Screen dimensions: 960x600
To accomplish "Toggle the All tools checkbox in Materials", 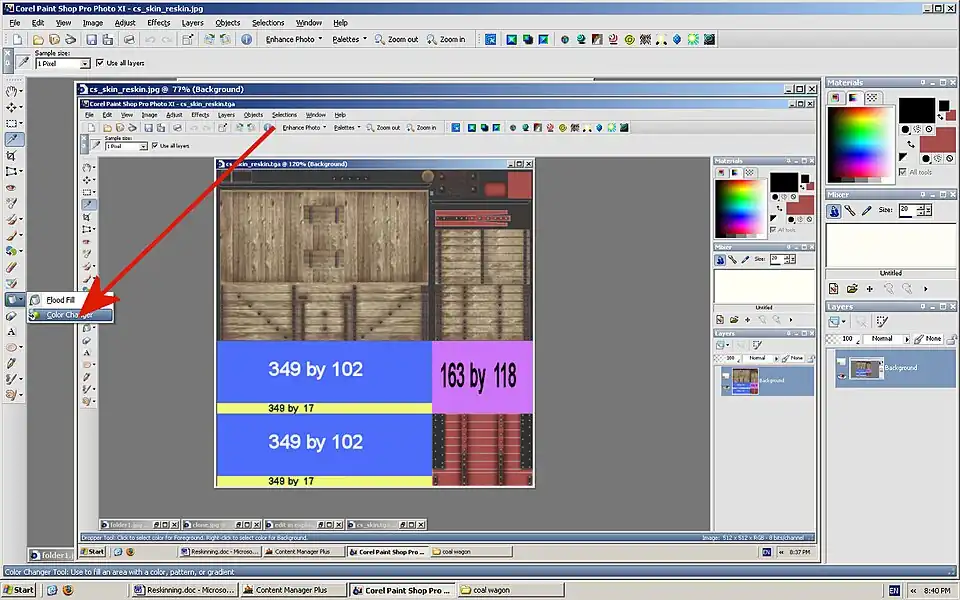I will pos(902,171).
